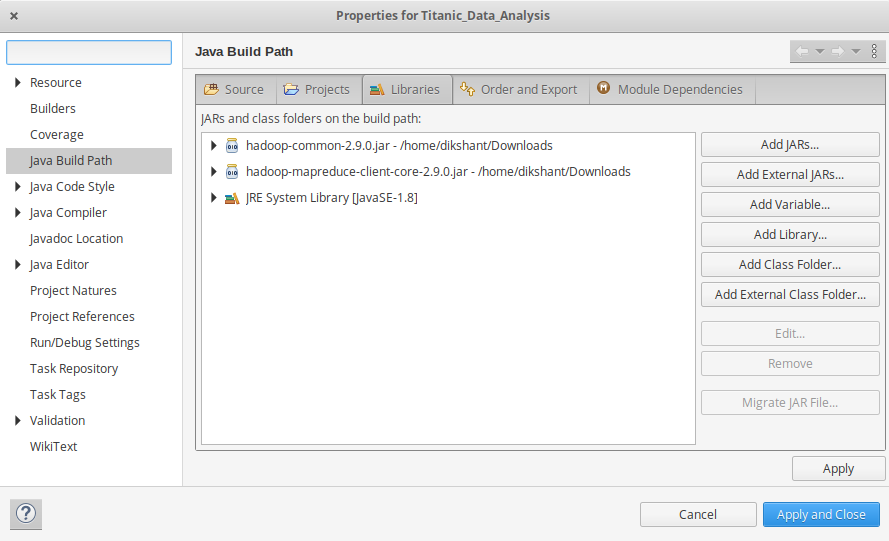Image resolution: width=889 pixels, height=541 pixels.
Task: Select Project References item
Action: click(x=82, y=317)
